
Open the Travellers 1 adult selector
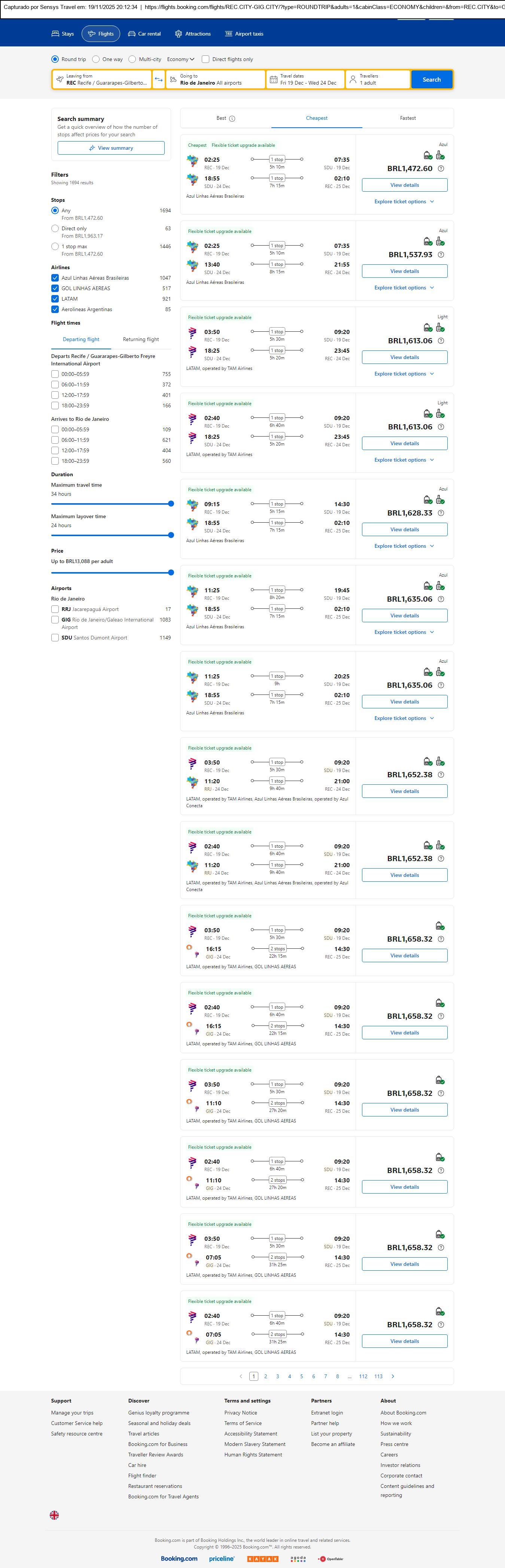point(377,80)
